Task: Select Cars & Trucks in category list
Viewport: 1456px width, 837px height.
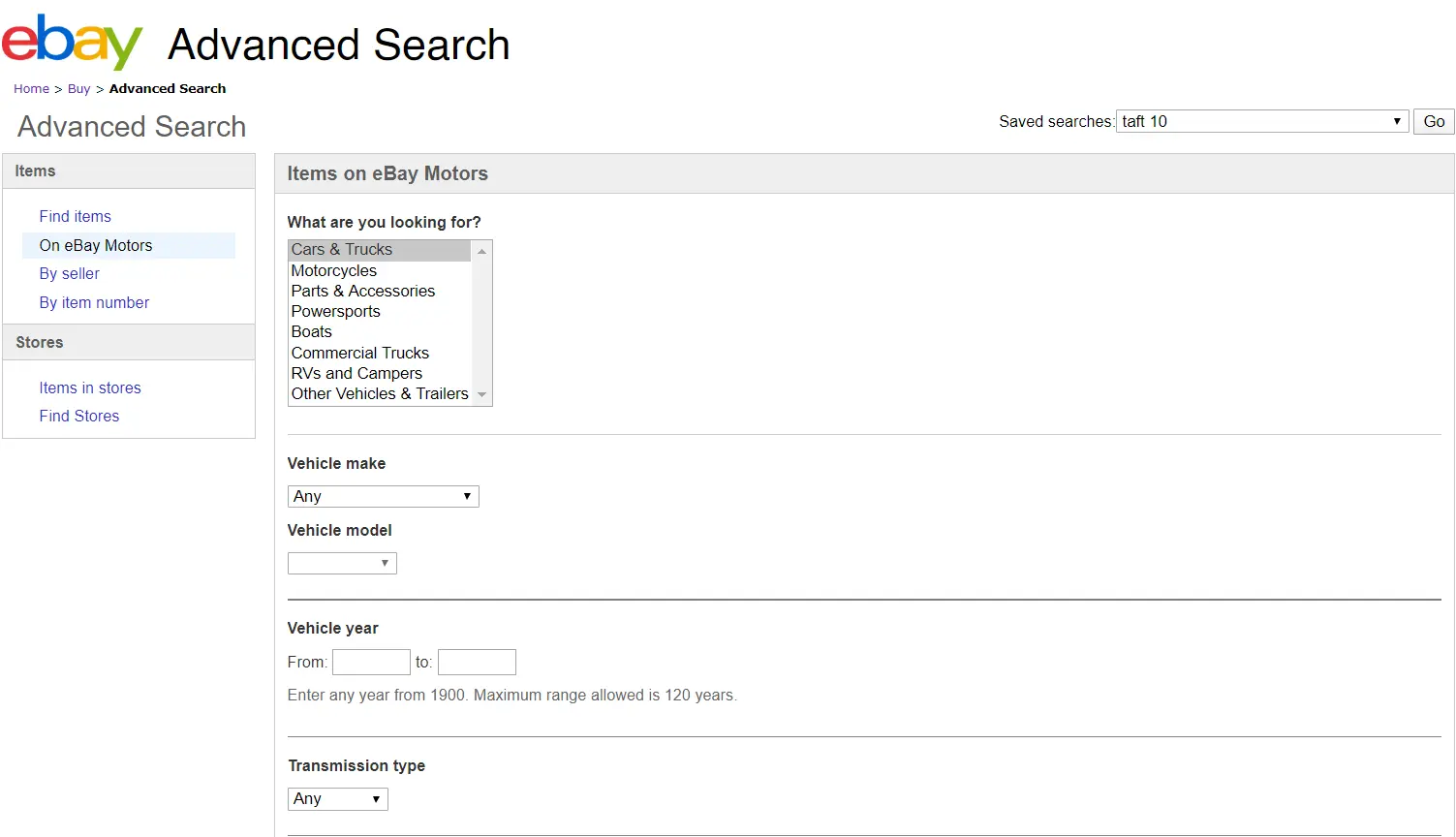Action: [380, 250]
